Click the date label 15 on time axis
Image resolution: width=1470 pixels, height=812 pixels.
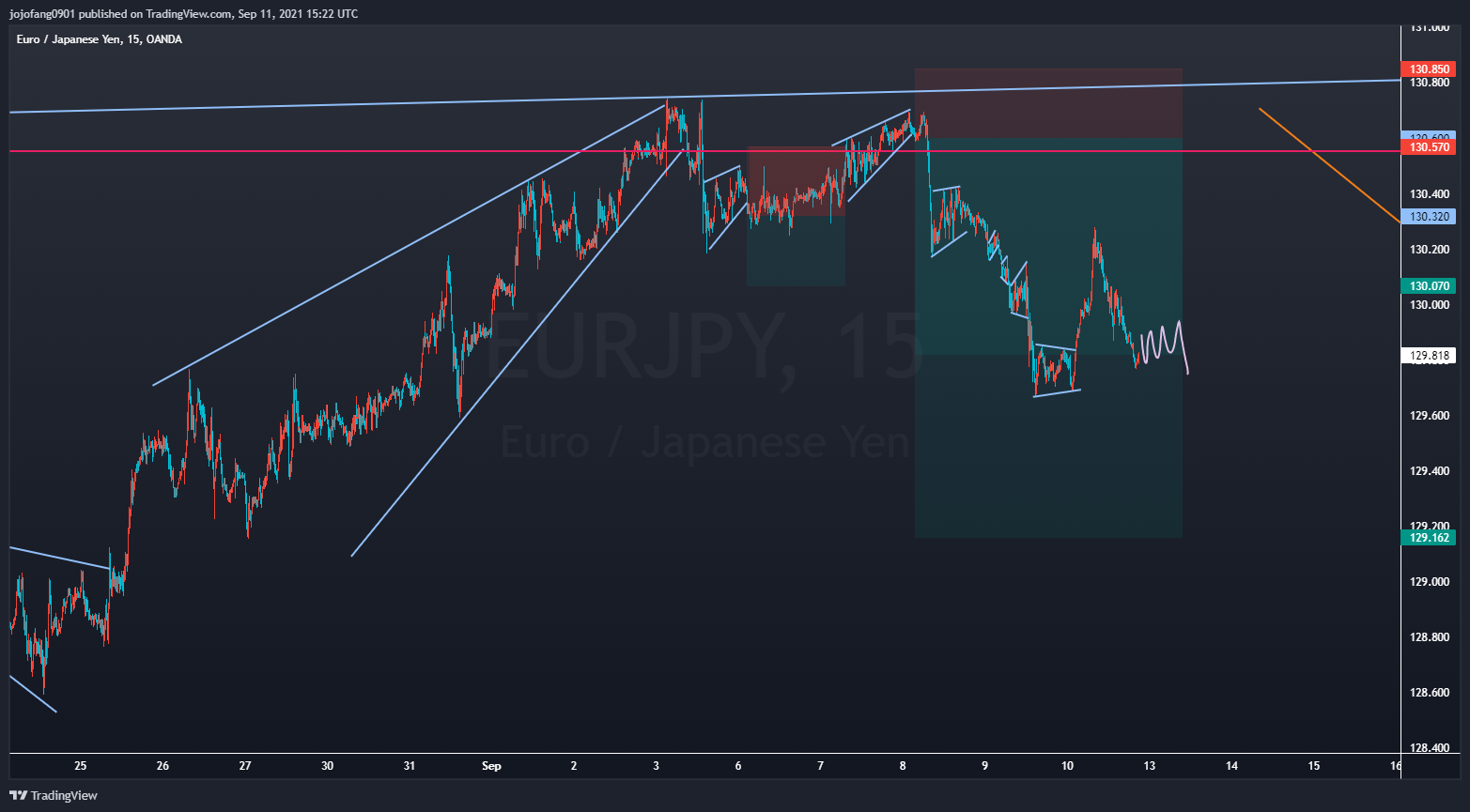(x=1314, y=766)
